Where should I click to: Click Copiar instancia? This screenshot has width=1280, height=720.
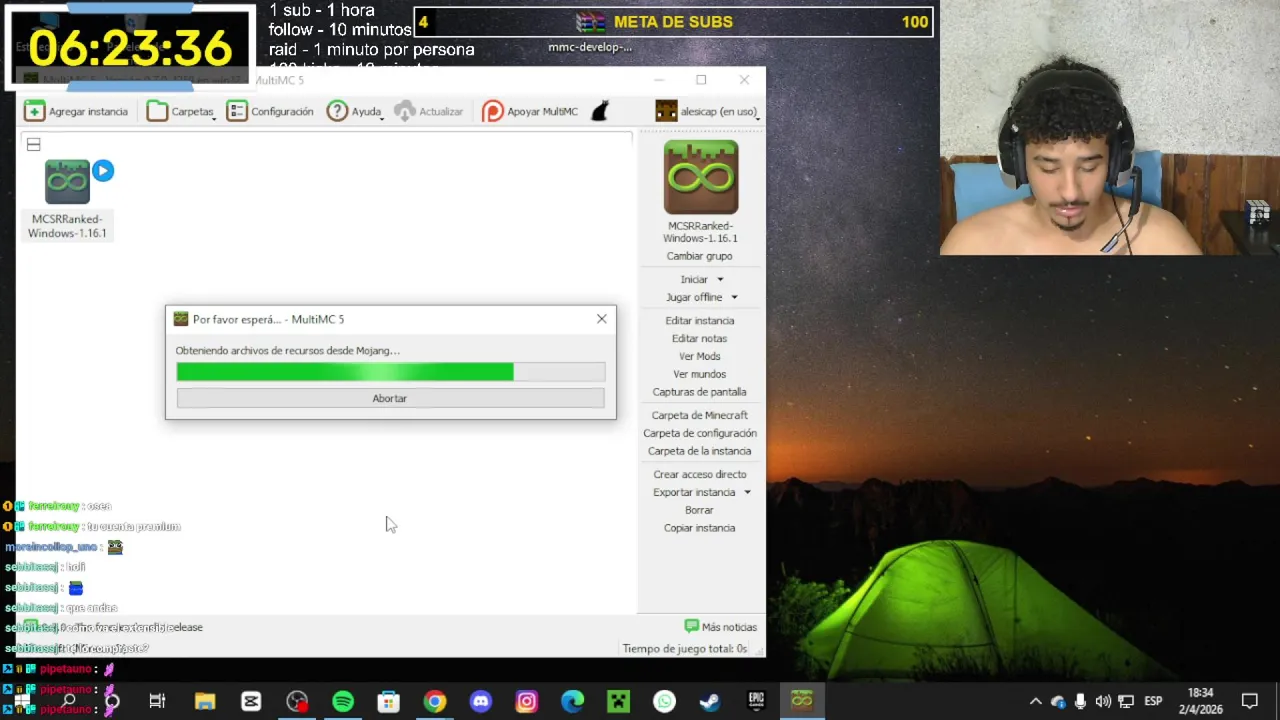[699, 528]
